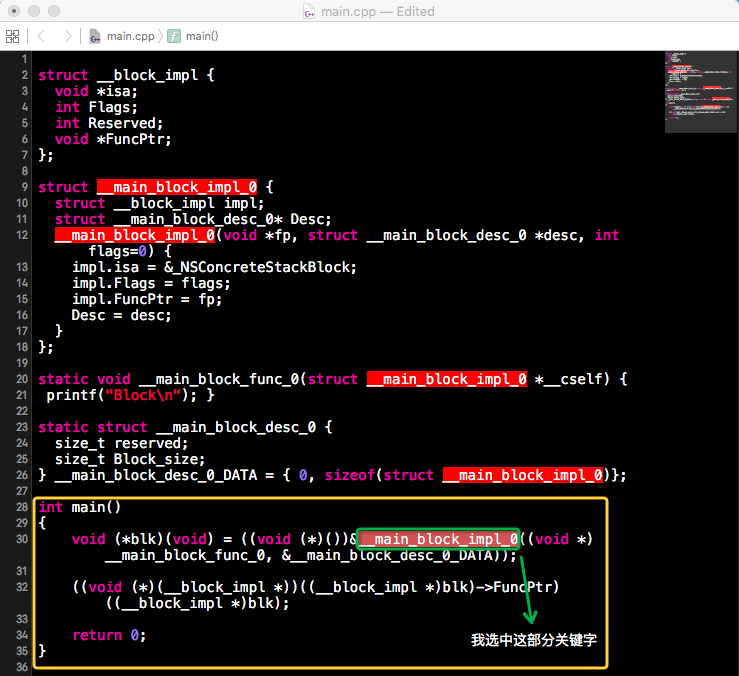
Task: Zoom the main.cpp window
Action: [54, 11]
